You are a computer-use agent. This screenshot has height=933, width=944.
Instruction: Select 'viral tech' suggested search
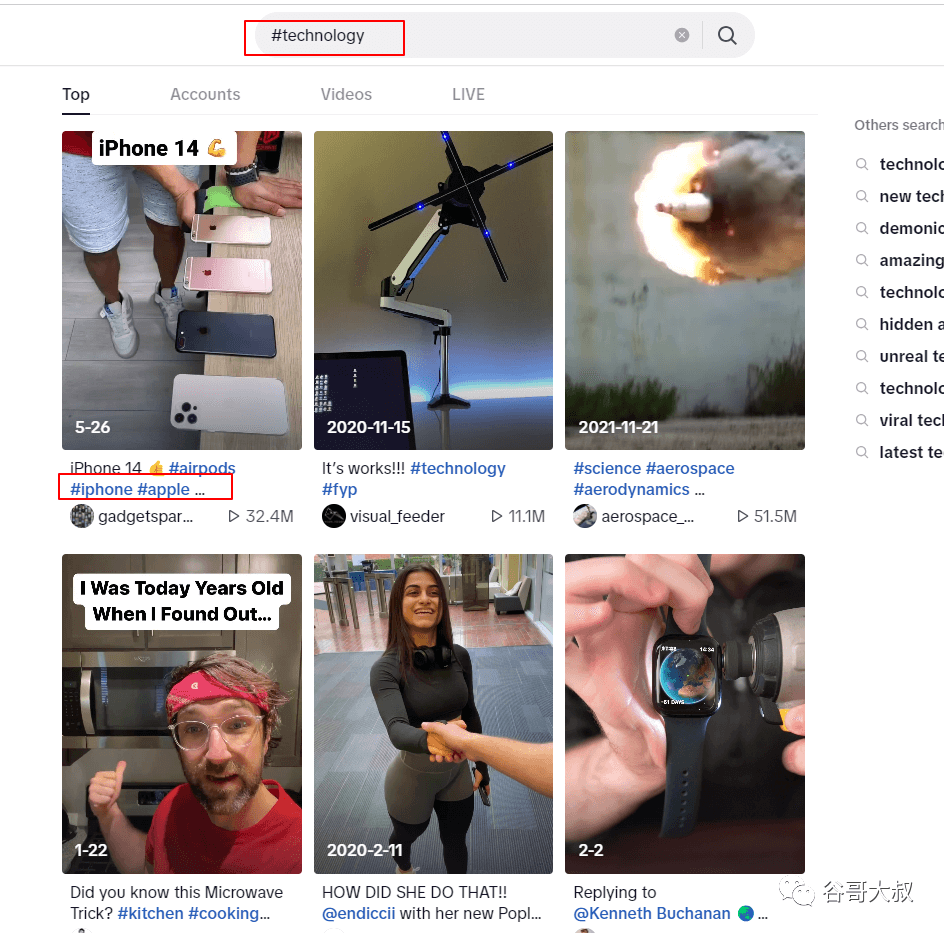point(910,420)
